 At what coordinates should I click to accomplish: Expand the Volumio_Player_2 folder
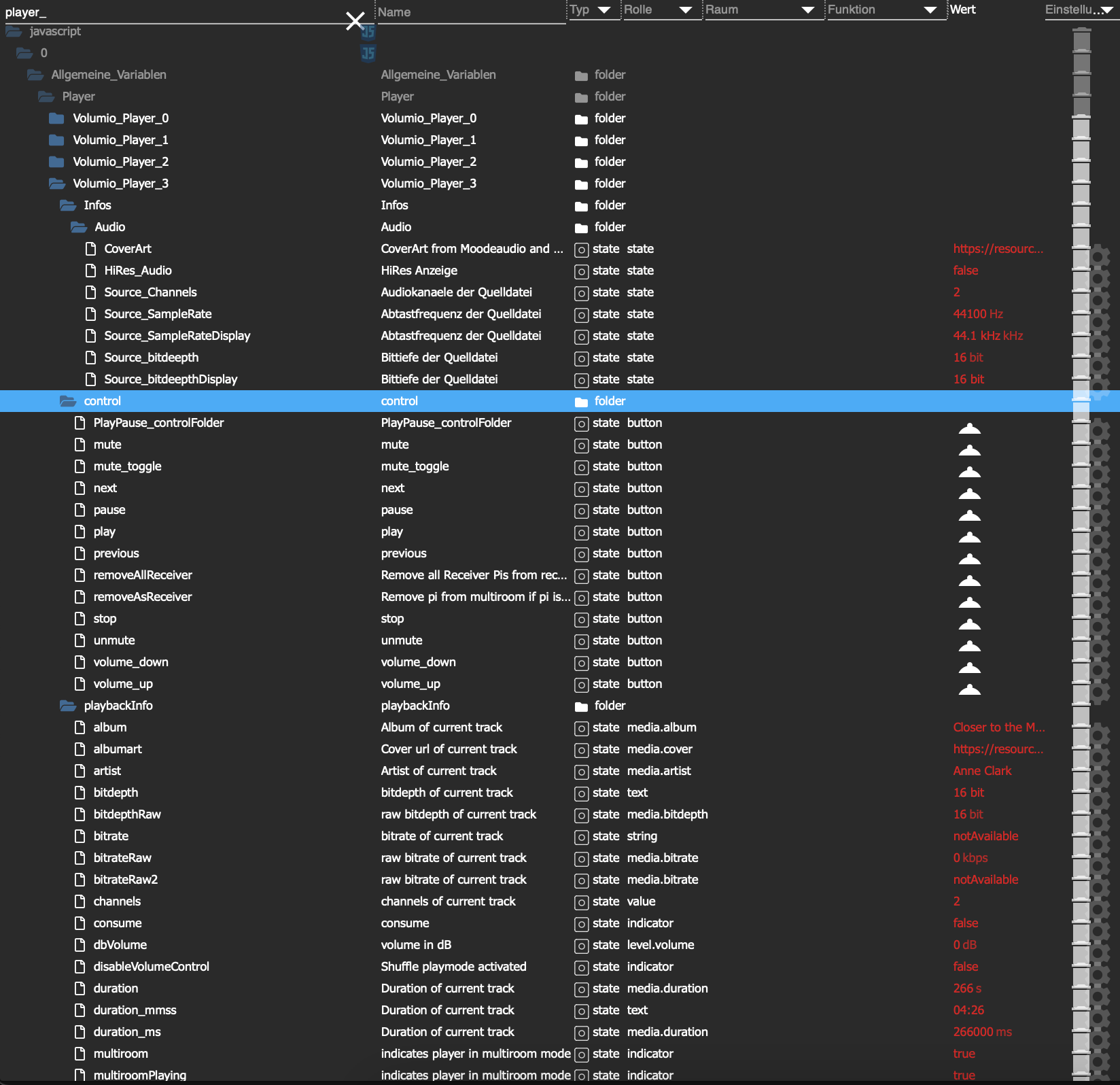(x=56, y=162)
